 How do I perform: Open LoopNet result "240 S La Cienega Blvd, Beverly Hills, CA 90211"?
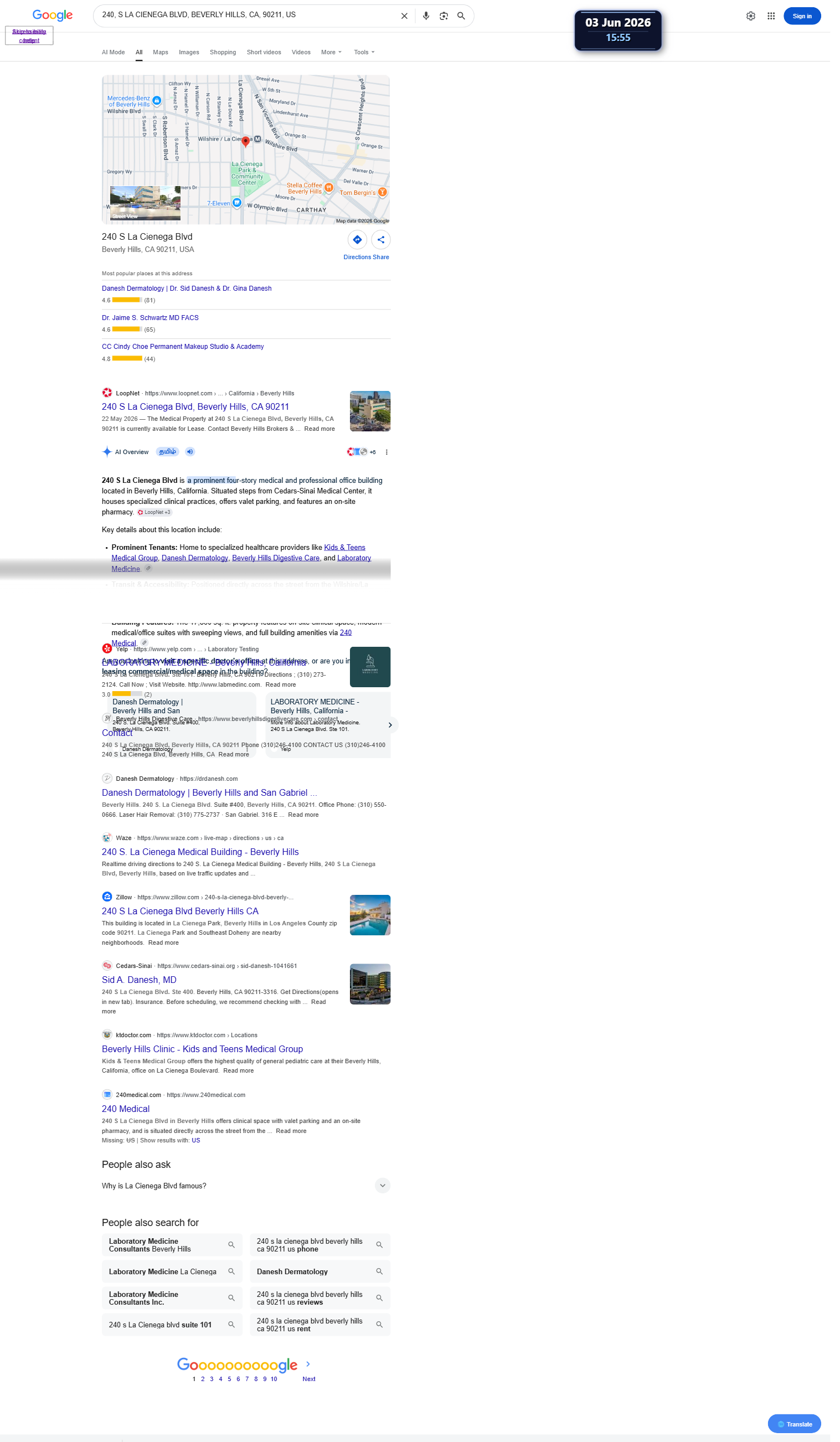click(195, 407)
